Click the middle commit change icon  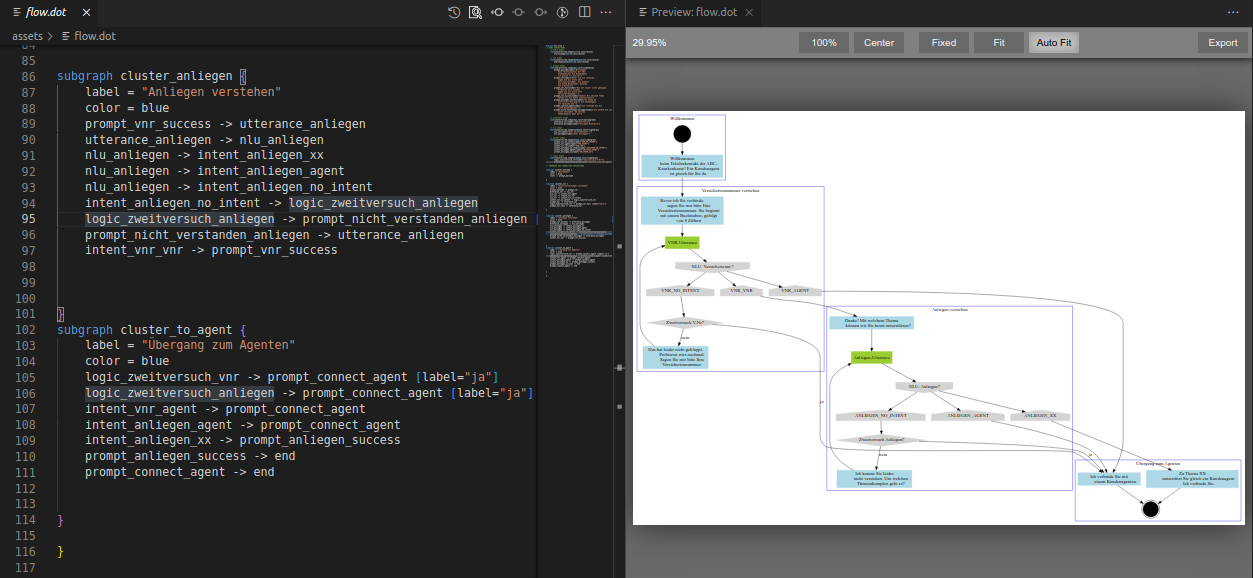[519, 12]
